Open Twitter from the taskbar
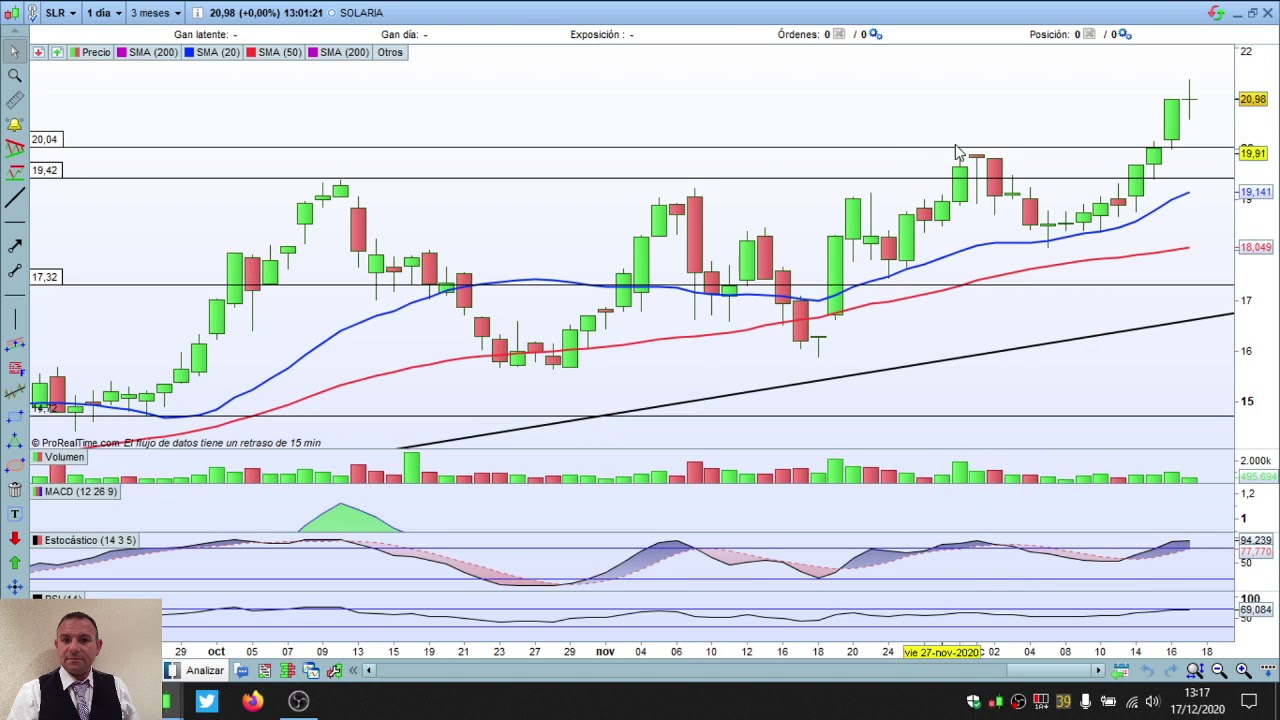Screen dimensions: 1280x720 (x=206, y=701)
